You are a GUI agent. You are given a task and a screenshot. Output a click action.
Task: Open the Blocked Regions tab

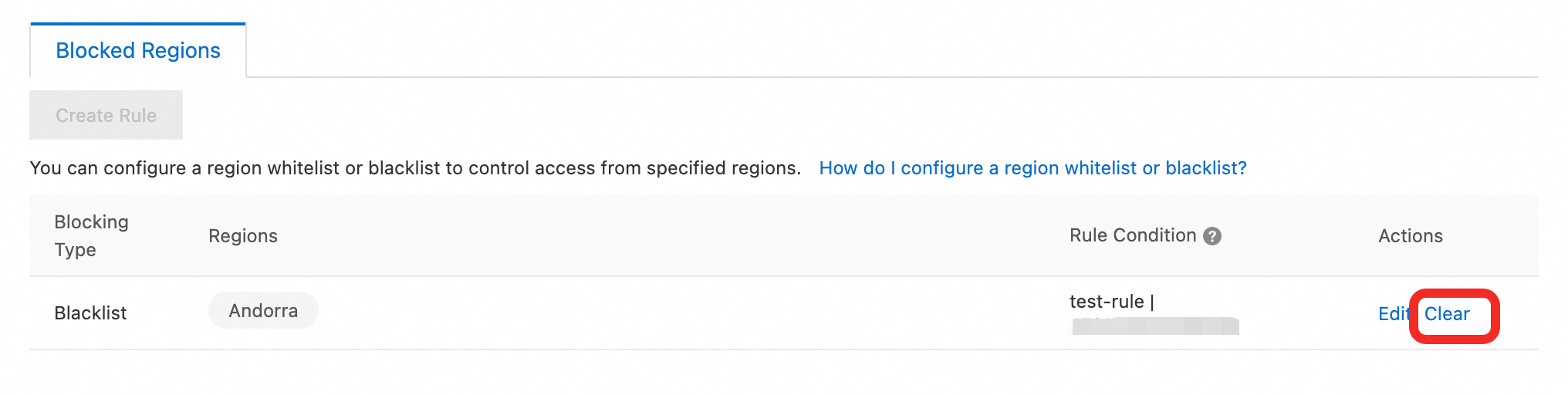(138, 51)
